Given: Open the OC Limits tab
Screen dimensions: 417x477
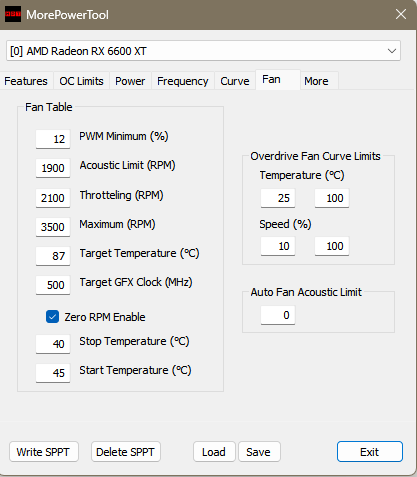Looking at the screenshot, I should (81, 81).
